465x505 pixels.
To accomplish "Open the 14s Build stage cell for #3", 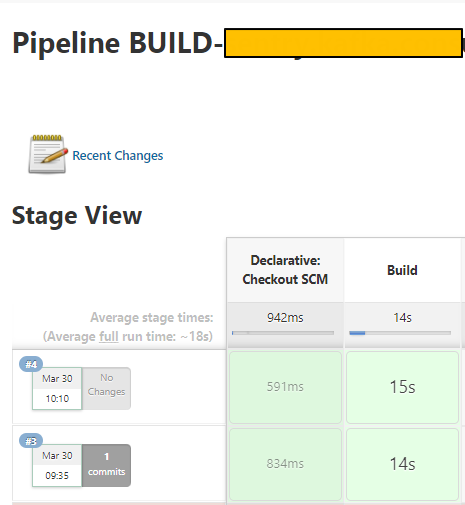I will pyautogui.click(x=402, y=464).
